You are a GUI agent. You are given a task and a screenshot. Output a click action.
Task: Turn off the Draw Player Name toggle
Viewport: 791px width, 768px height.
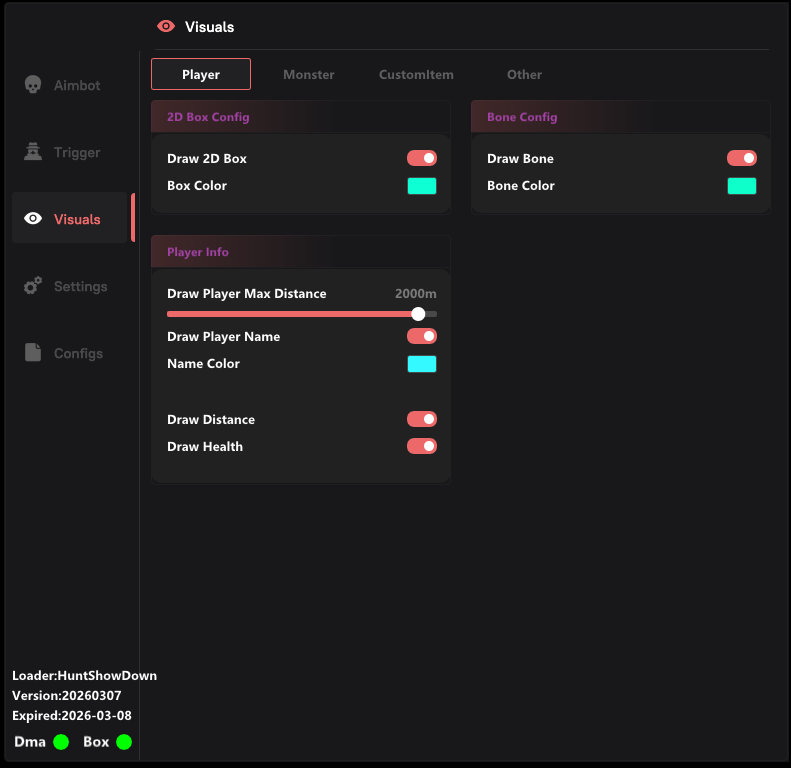[421, 337]
